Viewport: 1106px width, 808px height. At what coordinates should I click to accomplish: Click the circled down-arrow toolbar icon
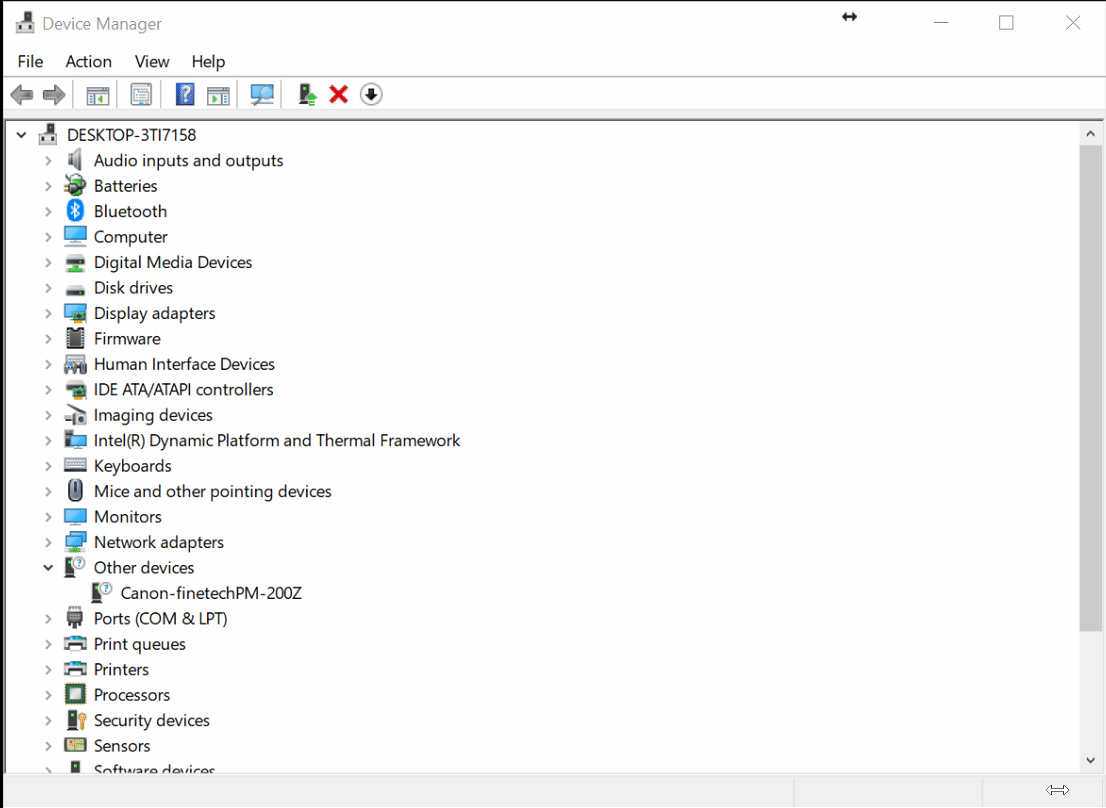coord(371,94)
